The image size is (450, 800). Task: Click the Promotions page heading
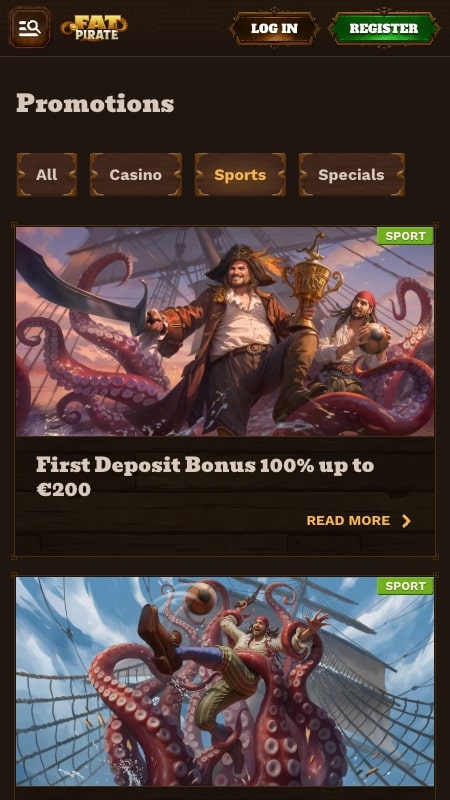click(x=95, y=104)
